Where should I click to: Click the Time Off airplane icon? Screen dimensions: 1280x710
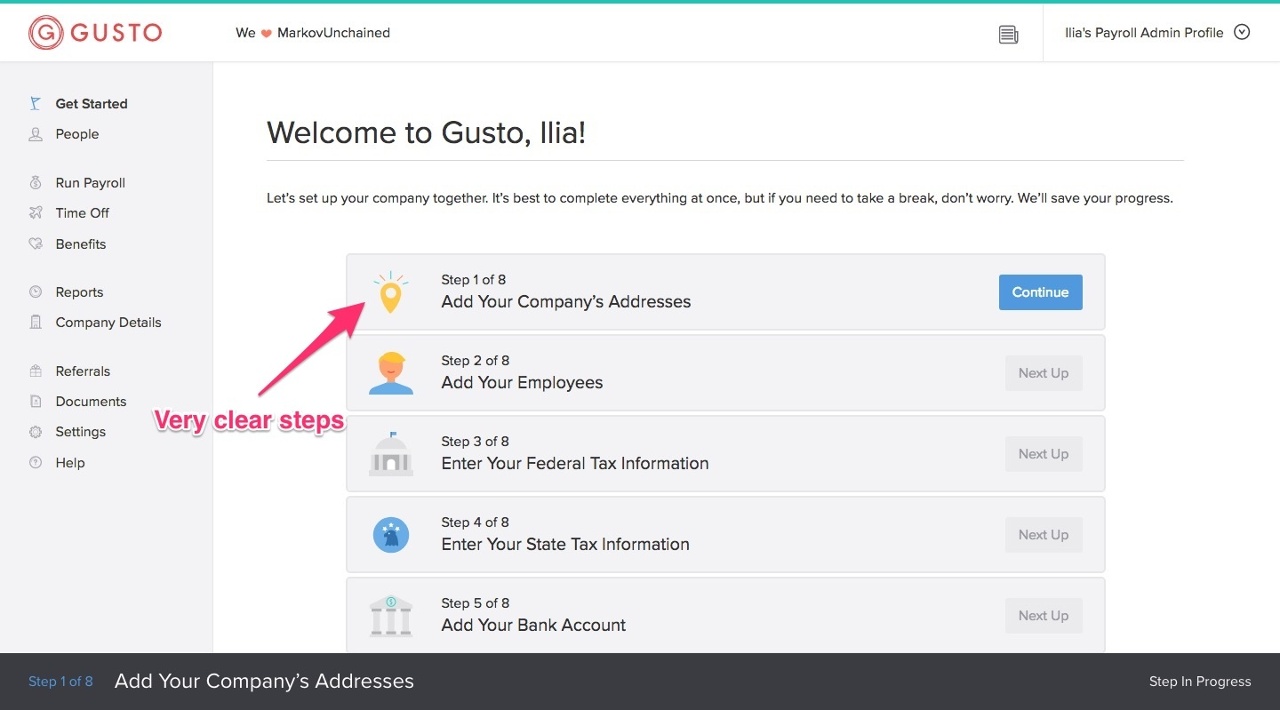pos(36,213)
